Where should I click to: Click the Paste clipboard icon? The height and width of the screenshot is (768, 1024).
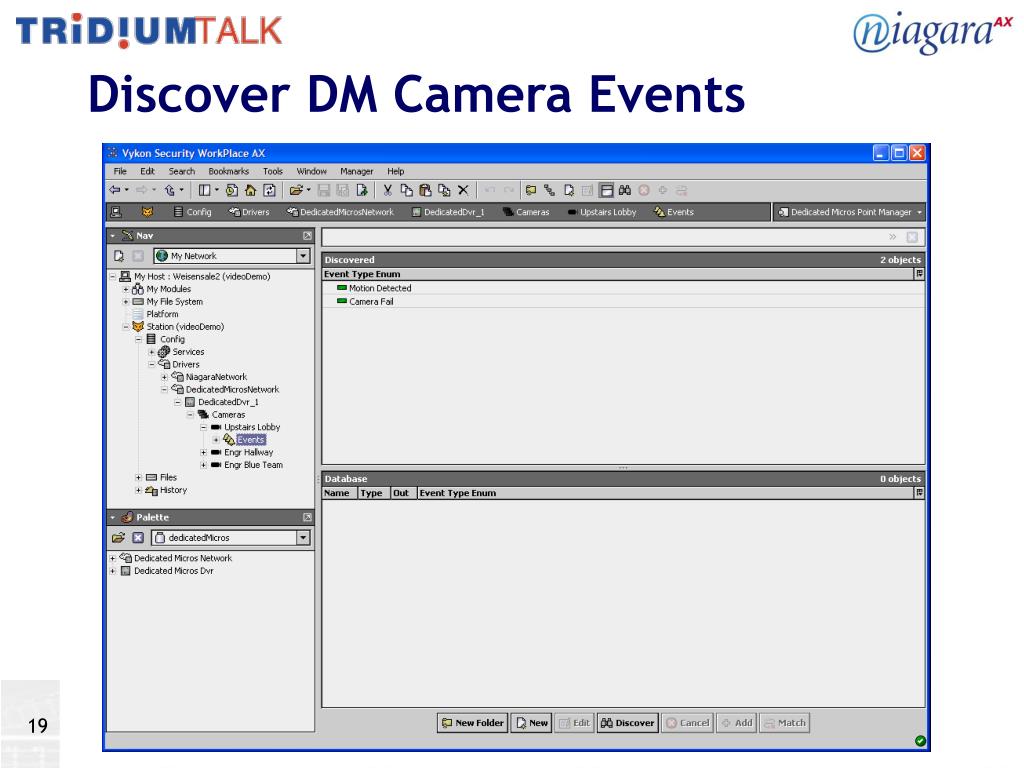425,190
